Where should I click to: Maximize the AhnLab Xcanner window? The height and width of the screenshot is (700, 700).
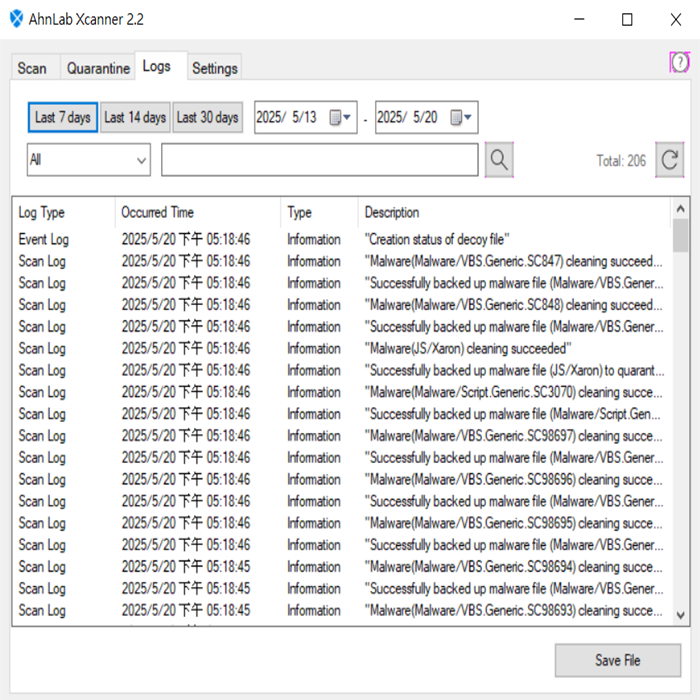point(627,19)
